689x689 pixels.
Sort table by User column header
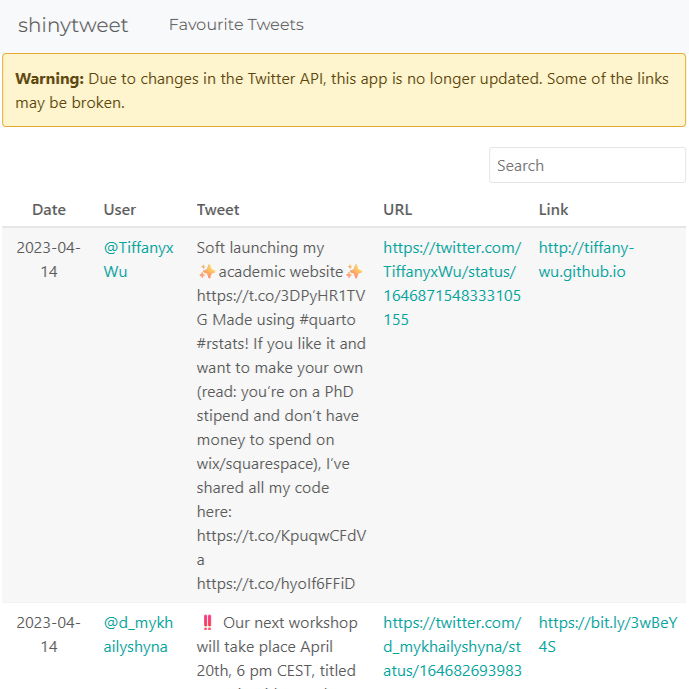pyautogui.click(x=120, y=210)
